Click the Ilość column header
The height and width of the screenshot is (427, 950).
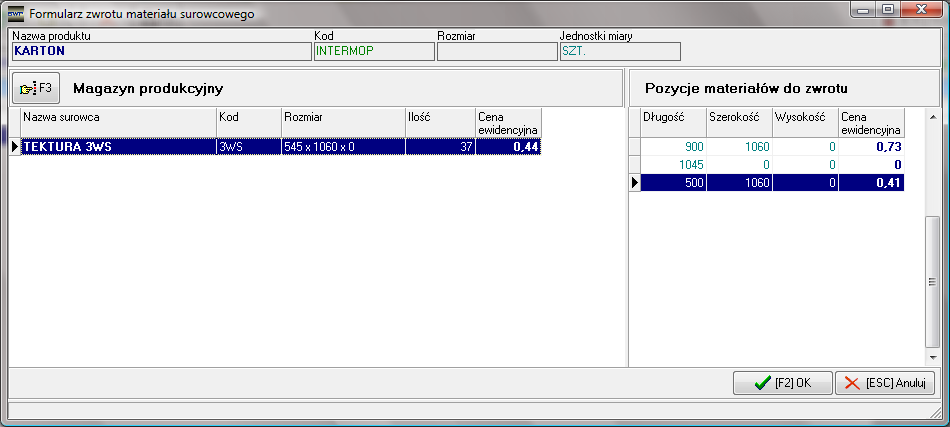click(x=439, y=122)
